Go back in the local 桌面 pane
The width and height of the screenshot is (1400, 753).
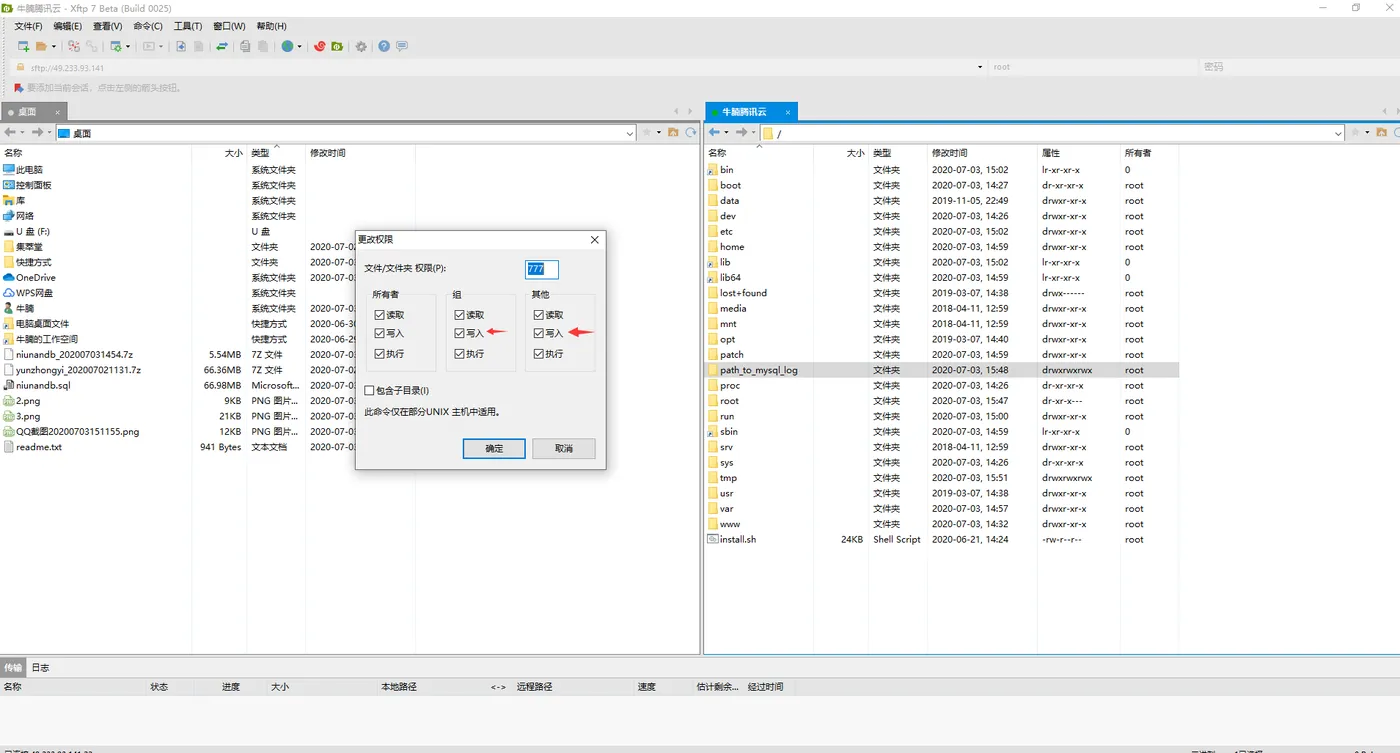point(10,132)
